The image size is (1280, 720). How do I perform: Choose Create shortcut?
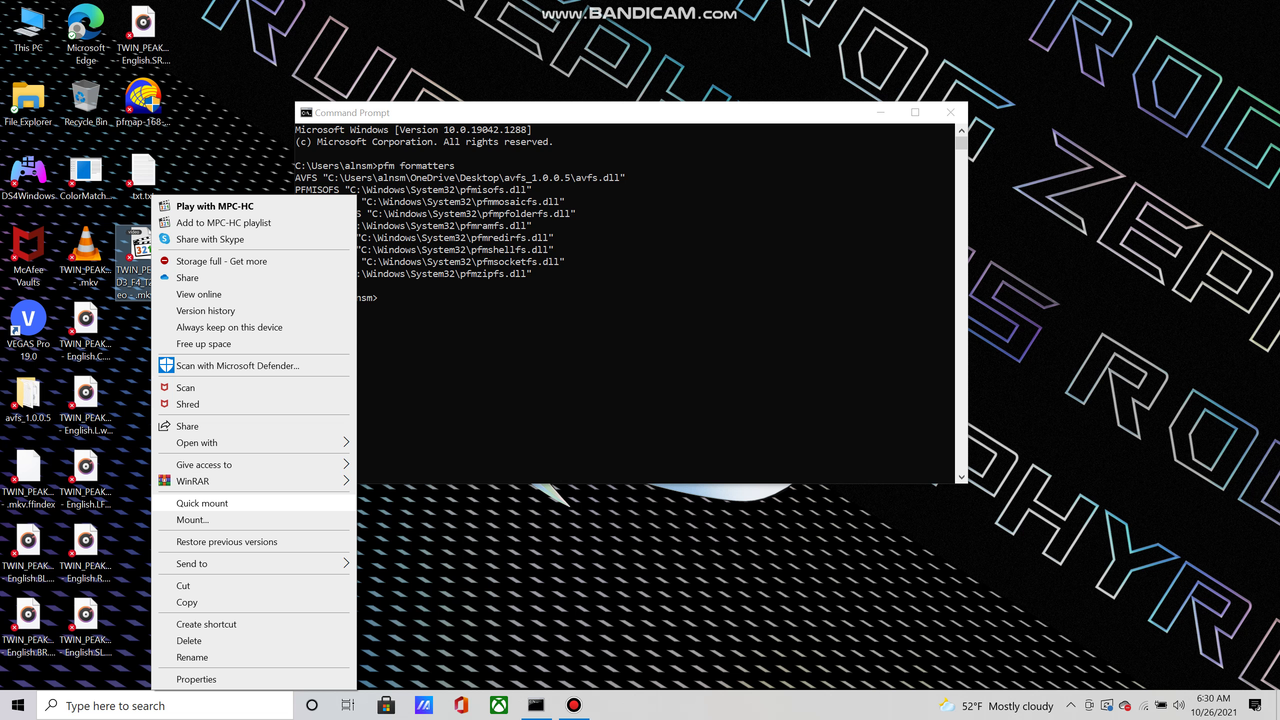click(x=254, y=624)
